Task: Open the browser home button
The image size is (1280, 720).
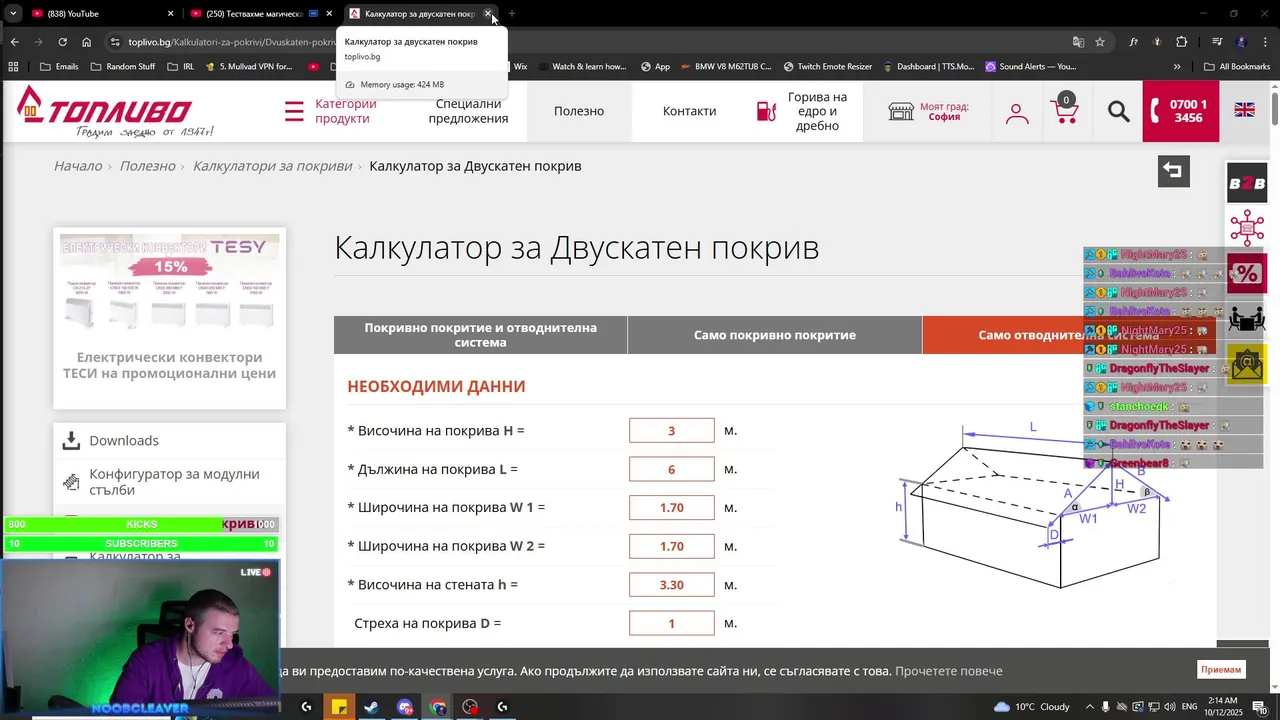Action: (86, 42)
